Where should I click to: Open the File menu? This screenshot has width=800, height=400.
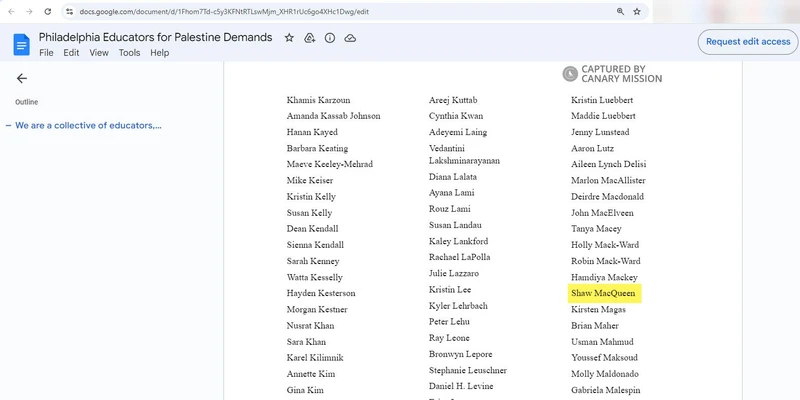46,53
